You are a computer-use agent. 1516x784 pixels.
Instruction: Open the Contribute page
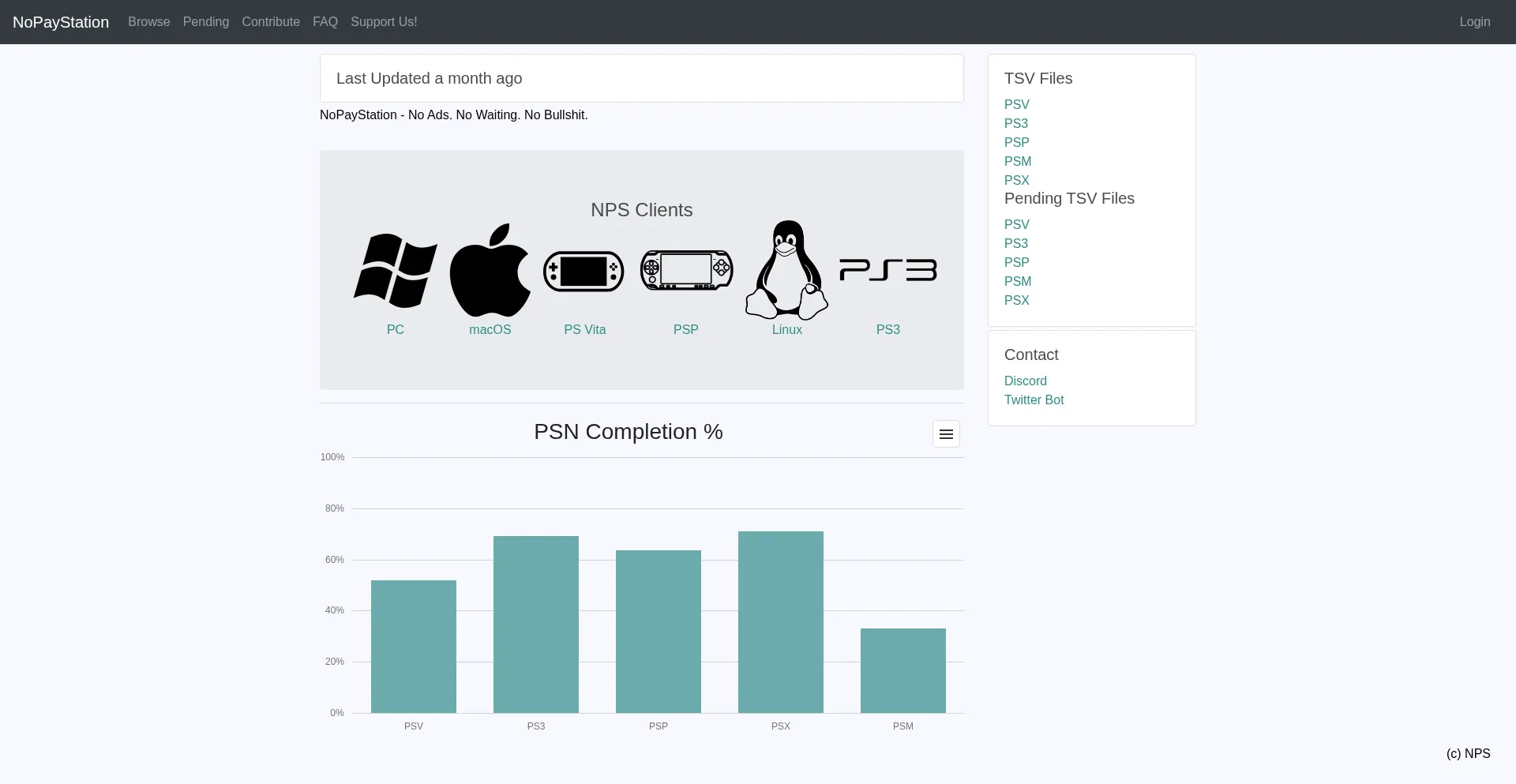271,22
